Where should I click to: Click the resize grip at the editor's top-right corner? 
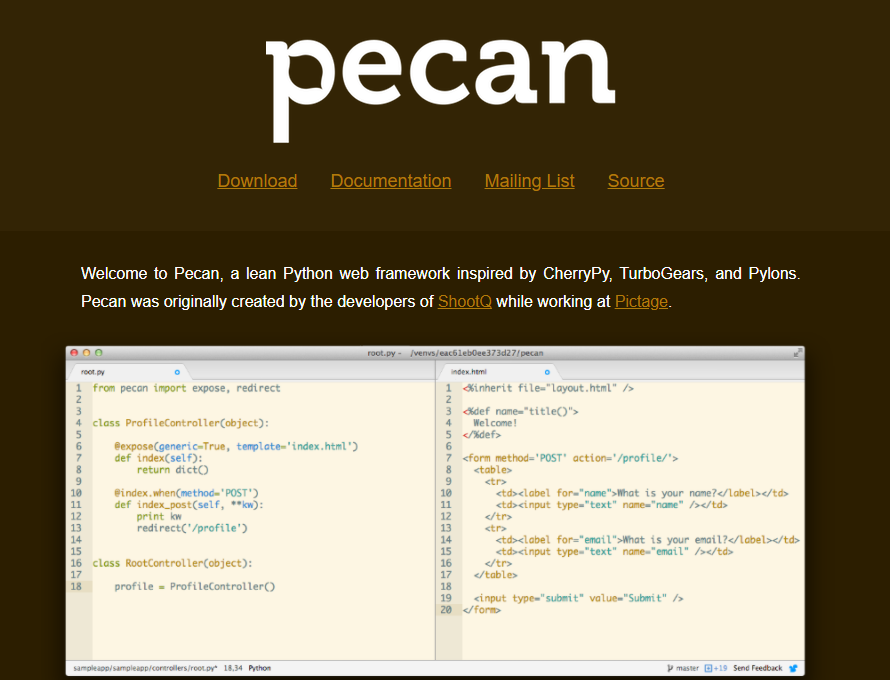796,352
